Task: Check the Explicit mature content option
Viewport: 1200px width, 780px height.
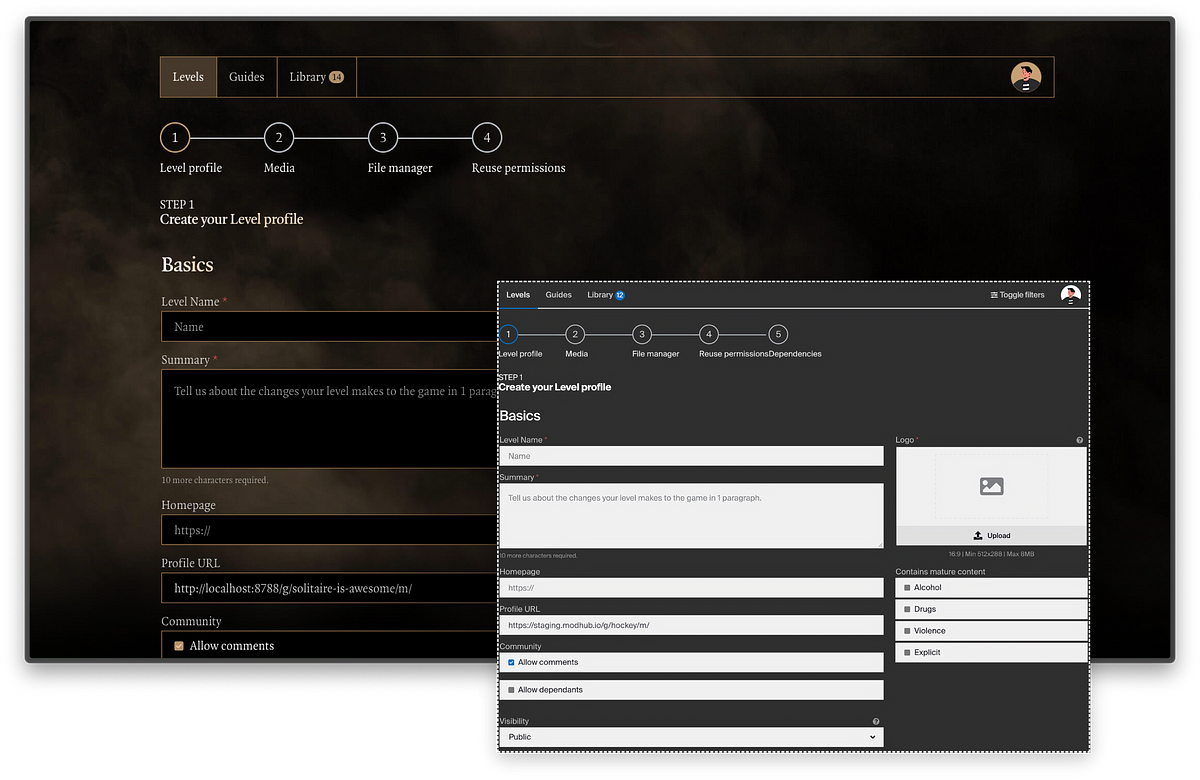Action: (907, 652)
